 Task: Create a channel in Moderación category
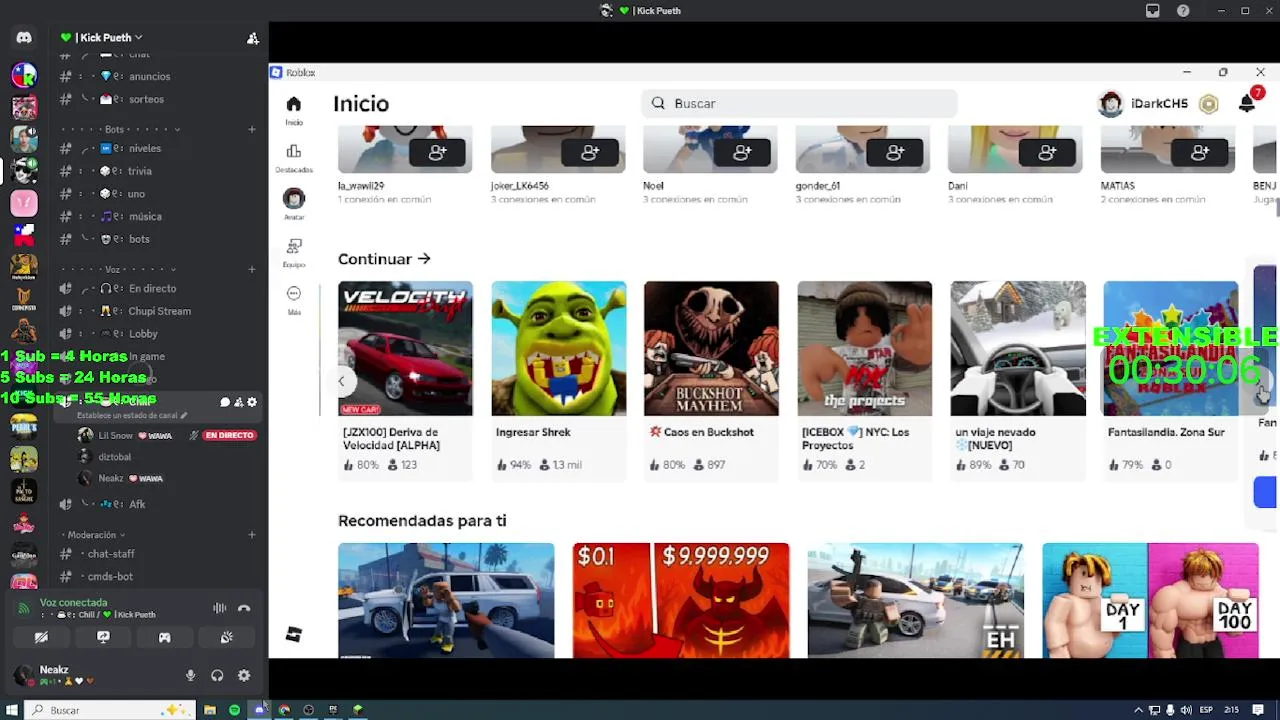click(x=252, y=535)
